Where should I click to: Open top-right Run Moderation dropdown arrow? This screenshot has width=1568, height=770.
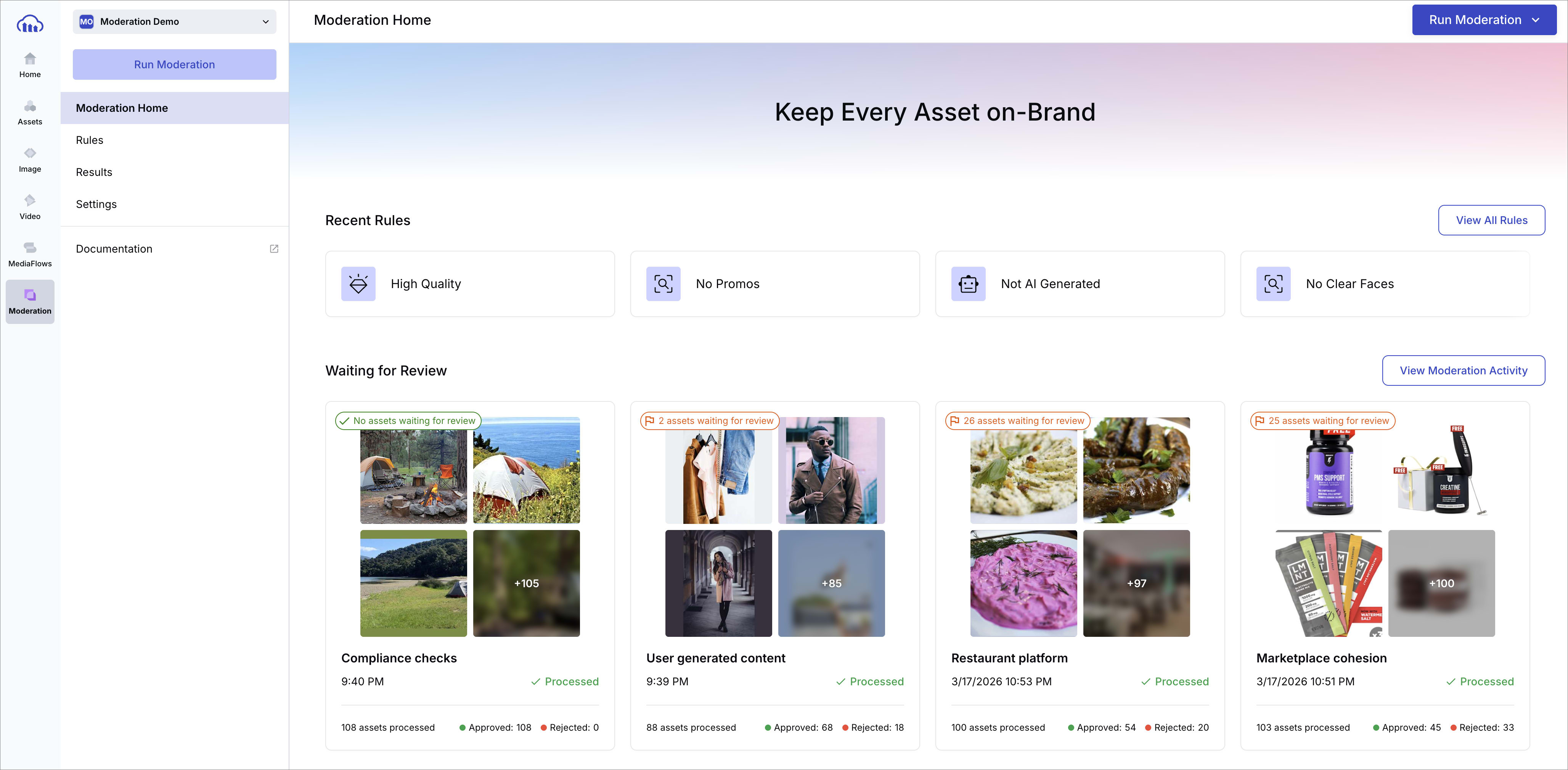click(x=1535, y=20)
